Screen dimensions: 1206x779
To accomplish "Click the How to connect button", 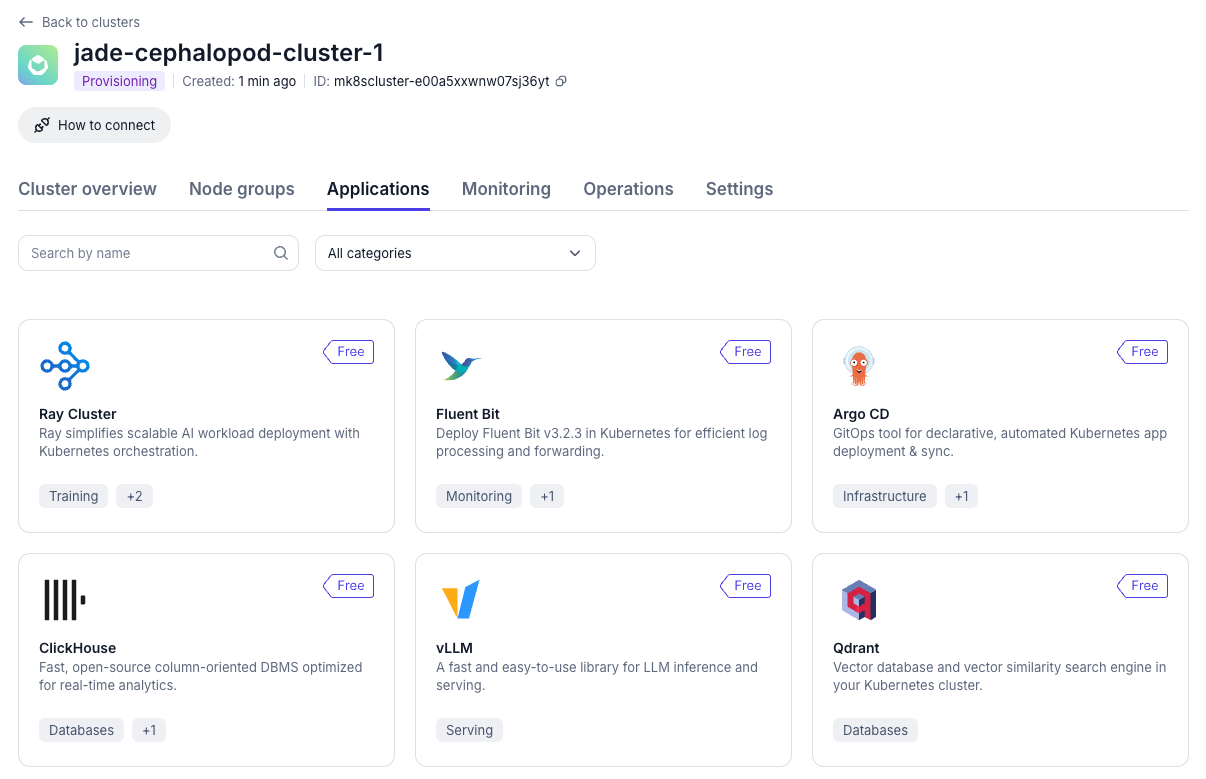I will click(x=95, y=125).
